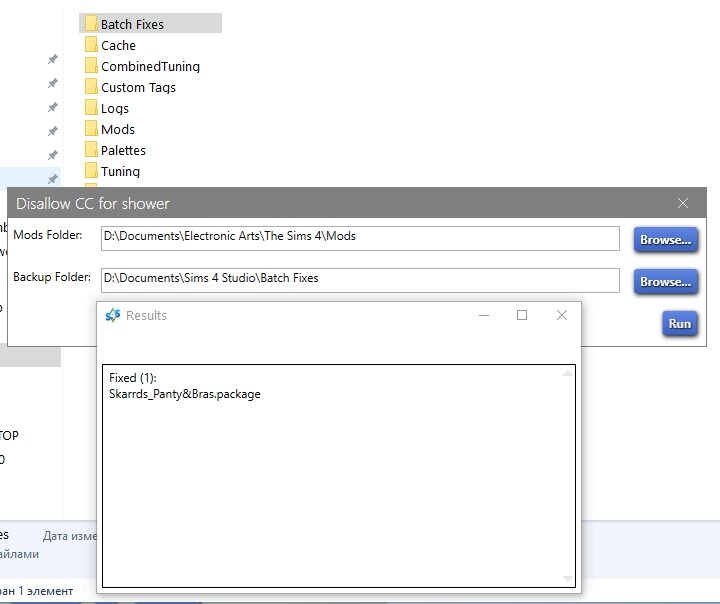Click the pin icon beside Tuning row
This screenshot has height=604, width=720.
(53, 179)
